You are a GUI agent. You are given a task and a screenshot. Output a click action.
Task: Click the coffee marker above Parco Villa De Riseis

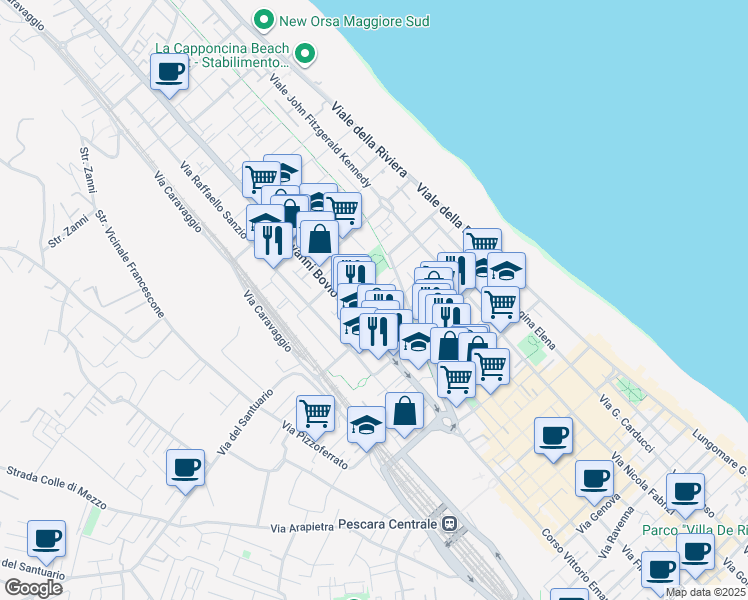point(685,491)
